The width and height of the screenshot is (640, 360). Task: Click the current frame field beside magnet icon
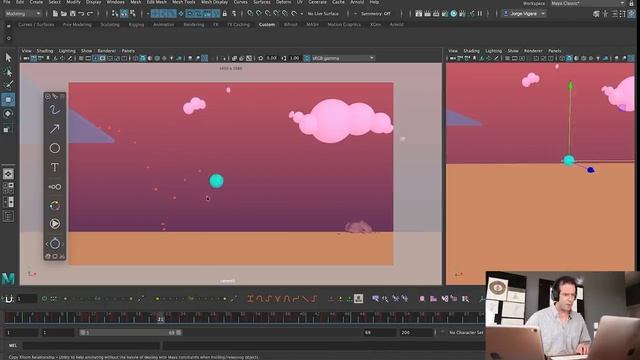(26, 299)
